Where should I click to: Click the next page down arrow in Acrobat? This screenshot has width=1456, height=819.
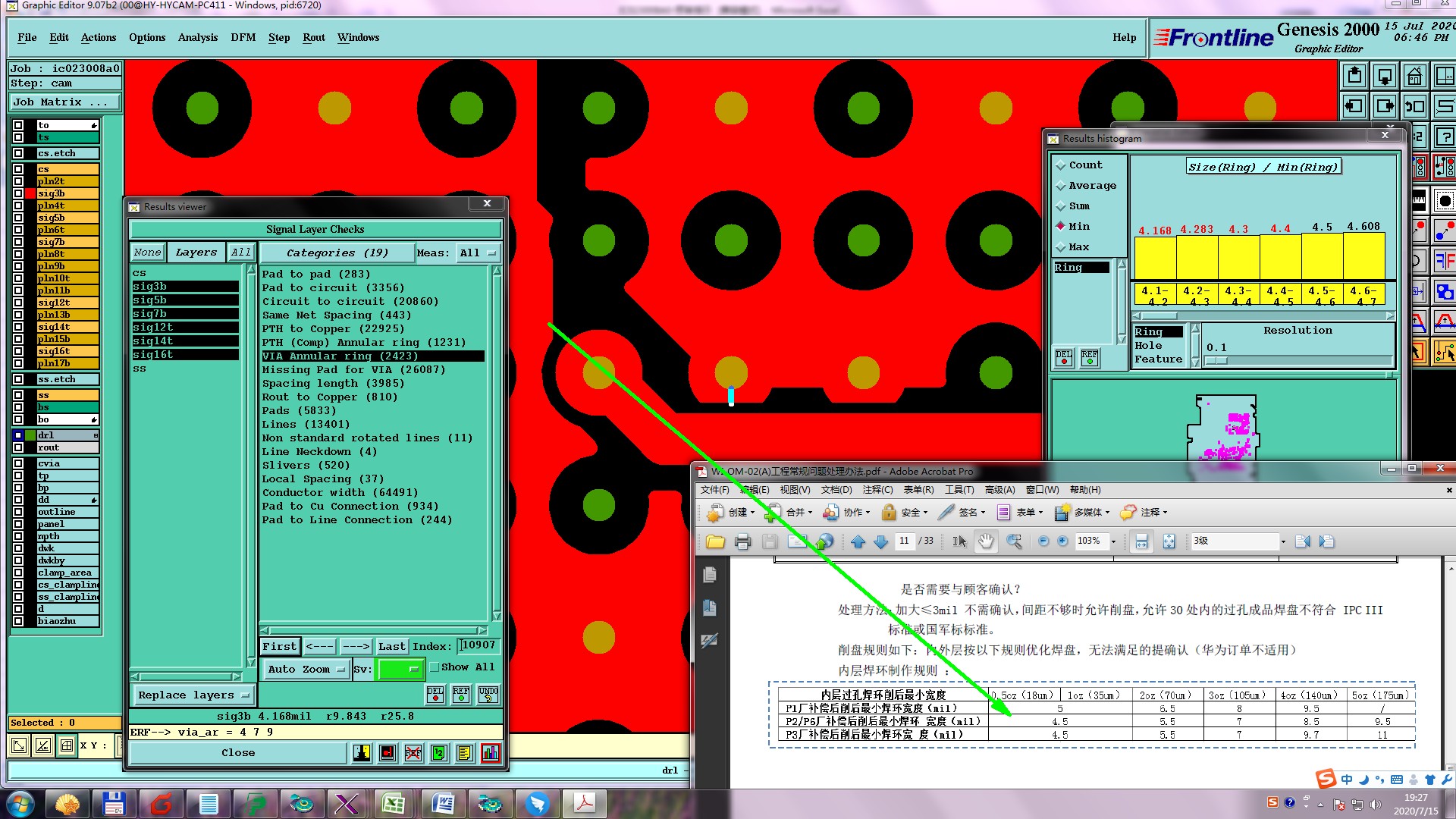click(x=881, y=541)
